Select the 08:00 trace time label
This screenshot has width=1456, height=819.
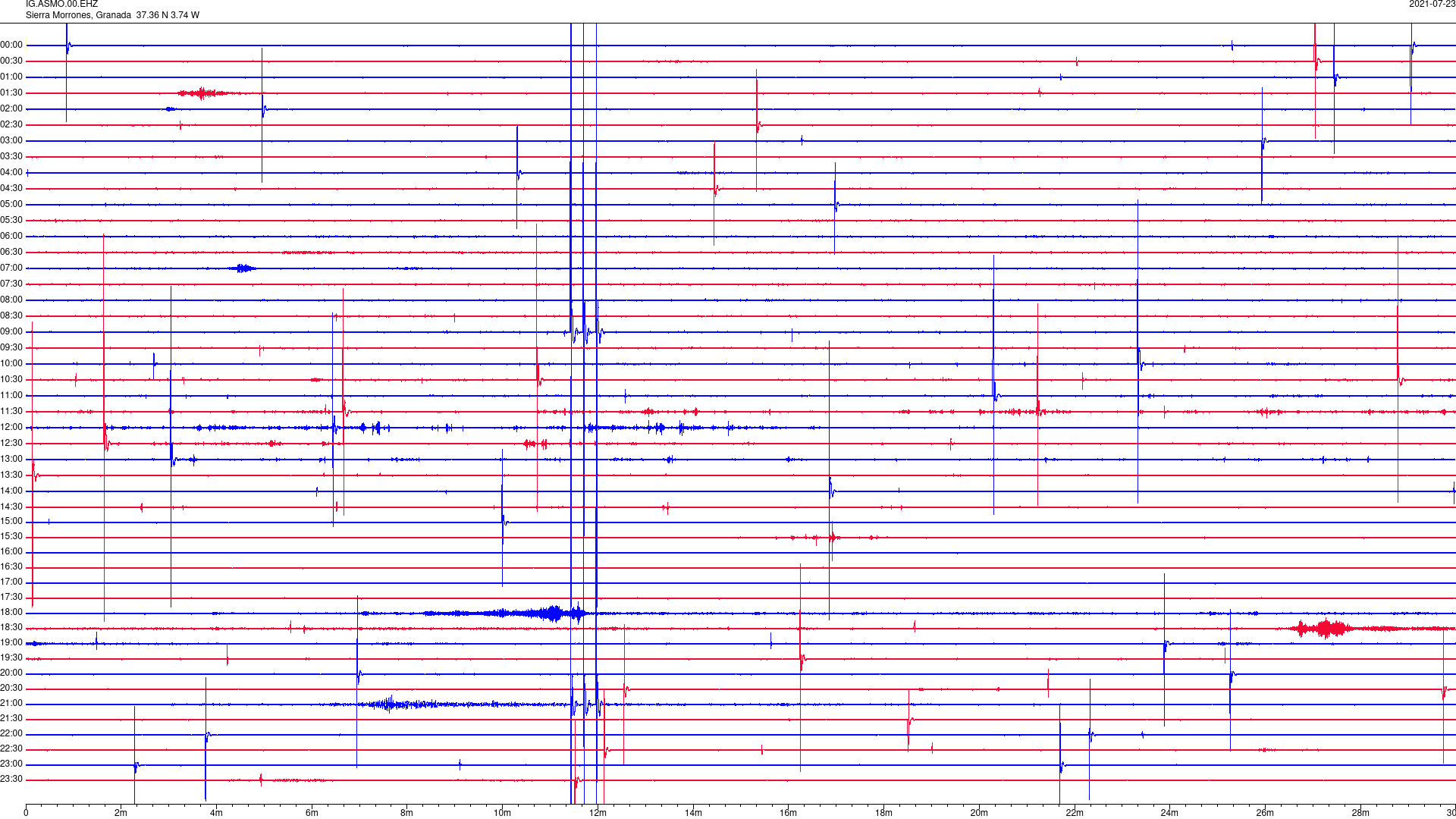click(x=11, y=300)
